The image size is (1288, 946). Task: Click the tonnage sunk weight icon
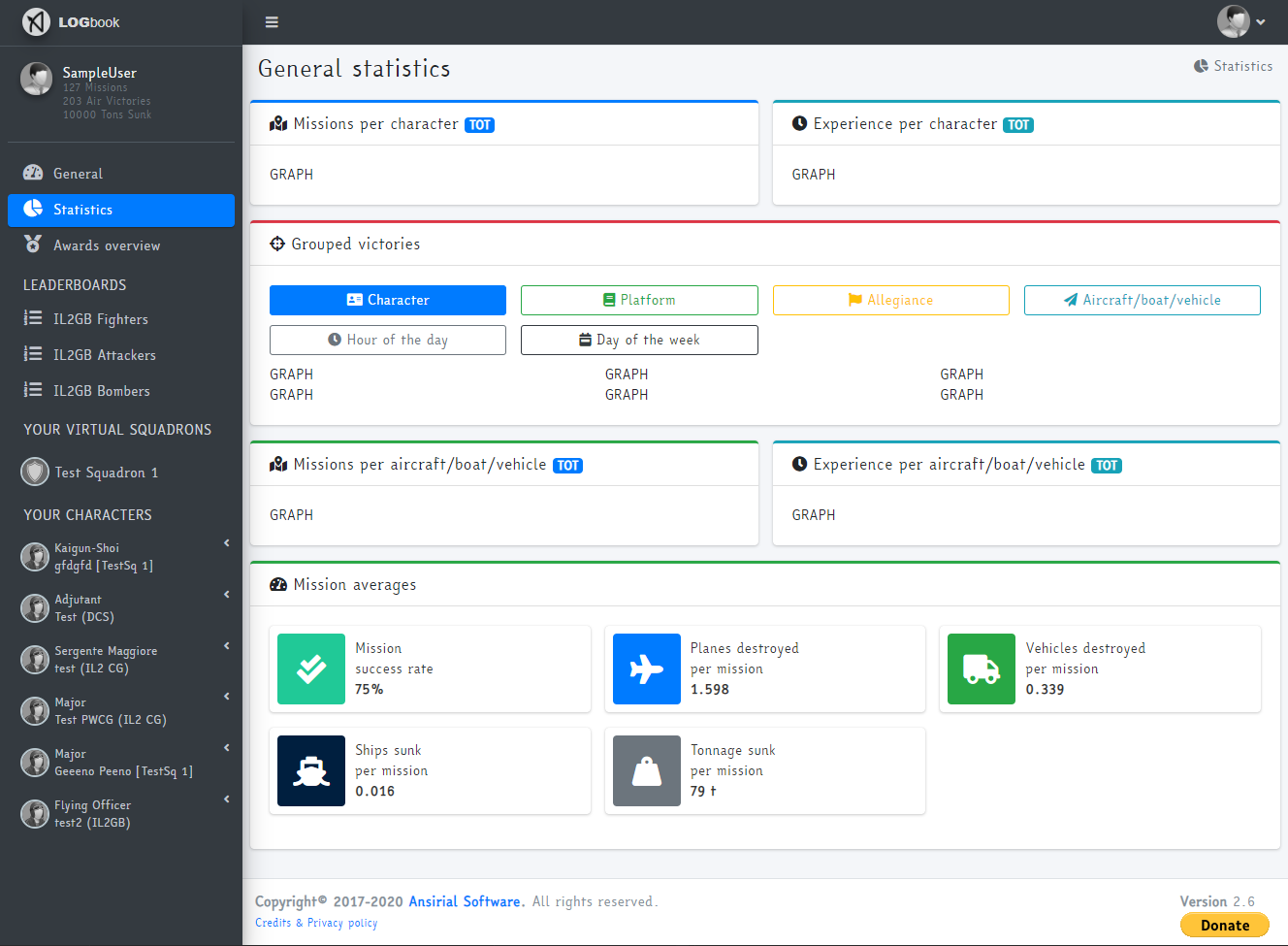pos(647,770)
